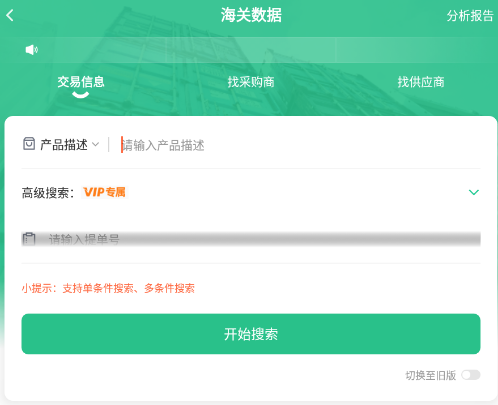Select the 交易信息 tab

point(81,82)
